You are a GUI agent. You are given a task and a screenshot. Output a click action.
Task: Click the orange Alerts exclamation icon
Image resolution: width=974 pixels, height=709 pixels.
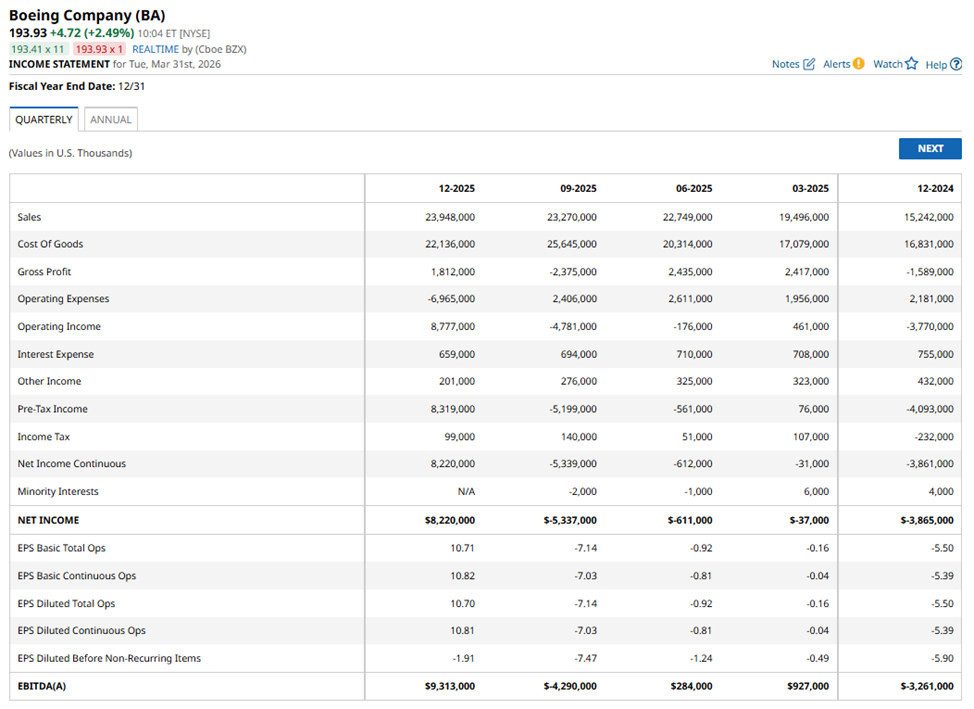coord(858,64)
